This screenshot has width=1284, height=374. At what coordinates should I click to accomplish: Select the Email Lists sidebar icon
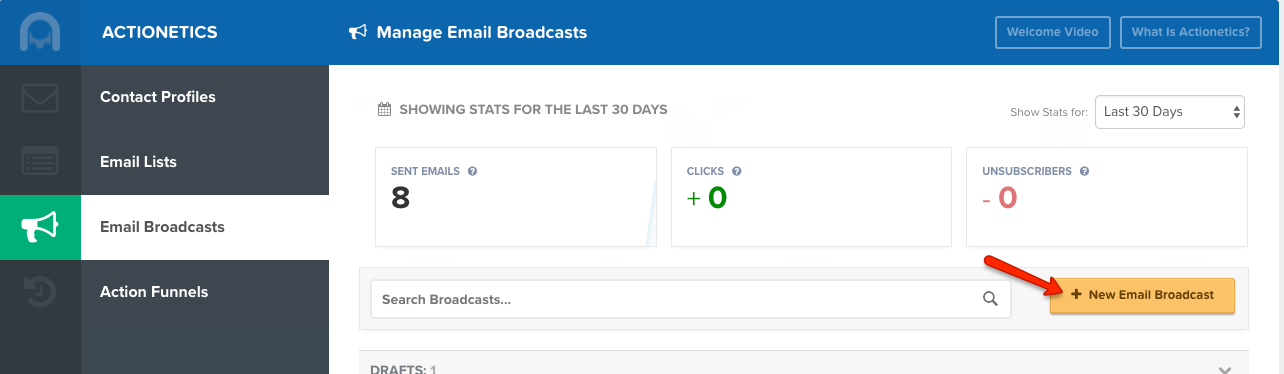40,162
